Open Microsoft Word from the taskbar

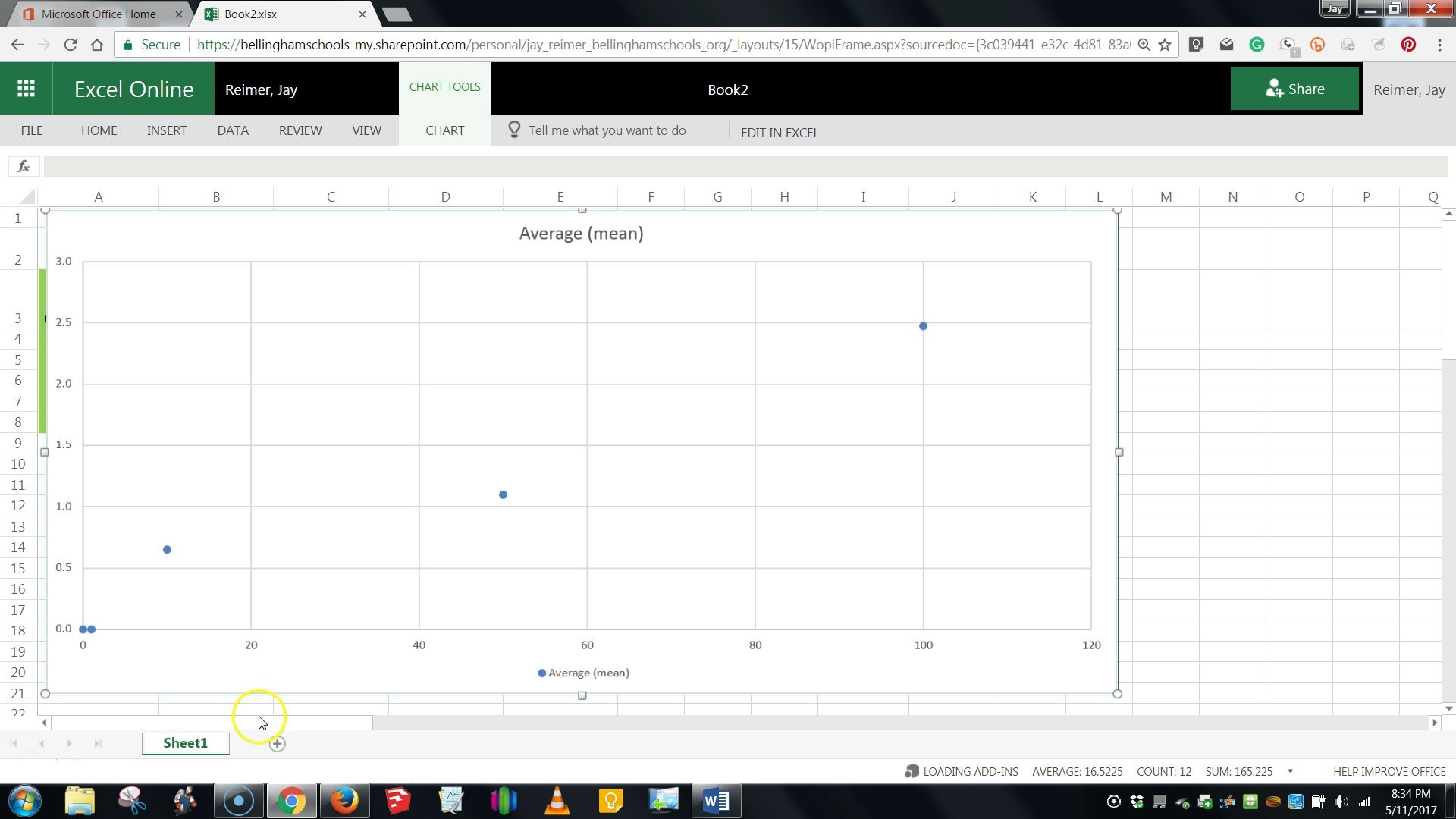tap(716, 800)
